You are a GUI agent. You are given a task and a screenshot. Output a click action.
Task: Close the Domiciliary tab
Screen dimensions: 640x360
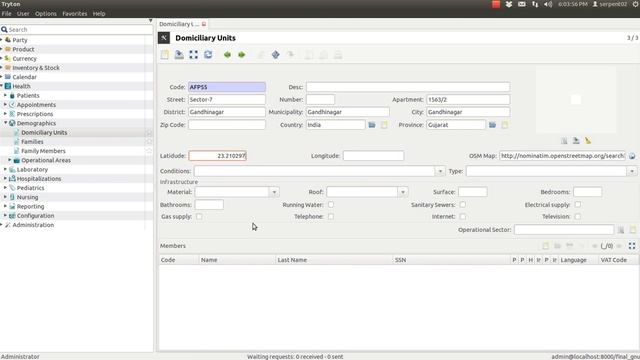click(x=204, y=24)
